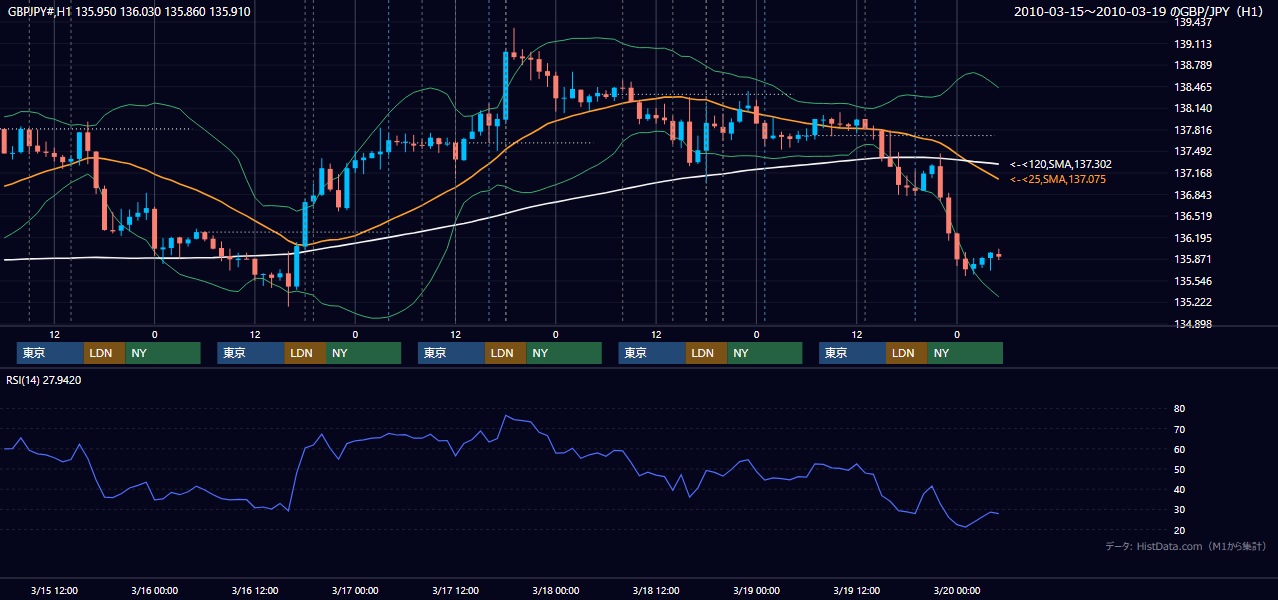
Task: Click the 3/19 12:00 date label
Action: [x=856, y=590]
